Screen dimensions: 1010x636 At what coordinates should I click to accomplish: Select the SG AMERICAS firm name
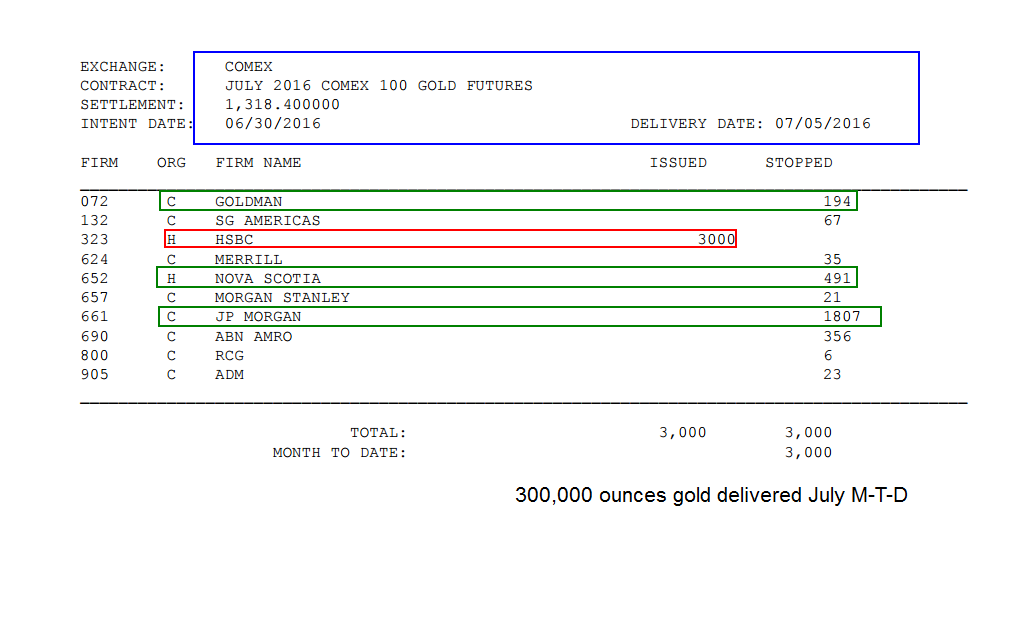coord(267,220)
